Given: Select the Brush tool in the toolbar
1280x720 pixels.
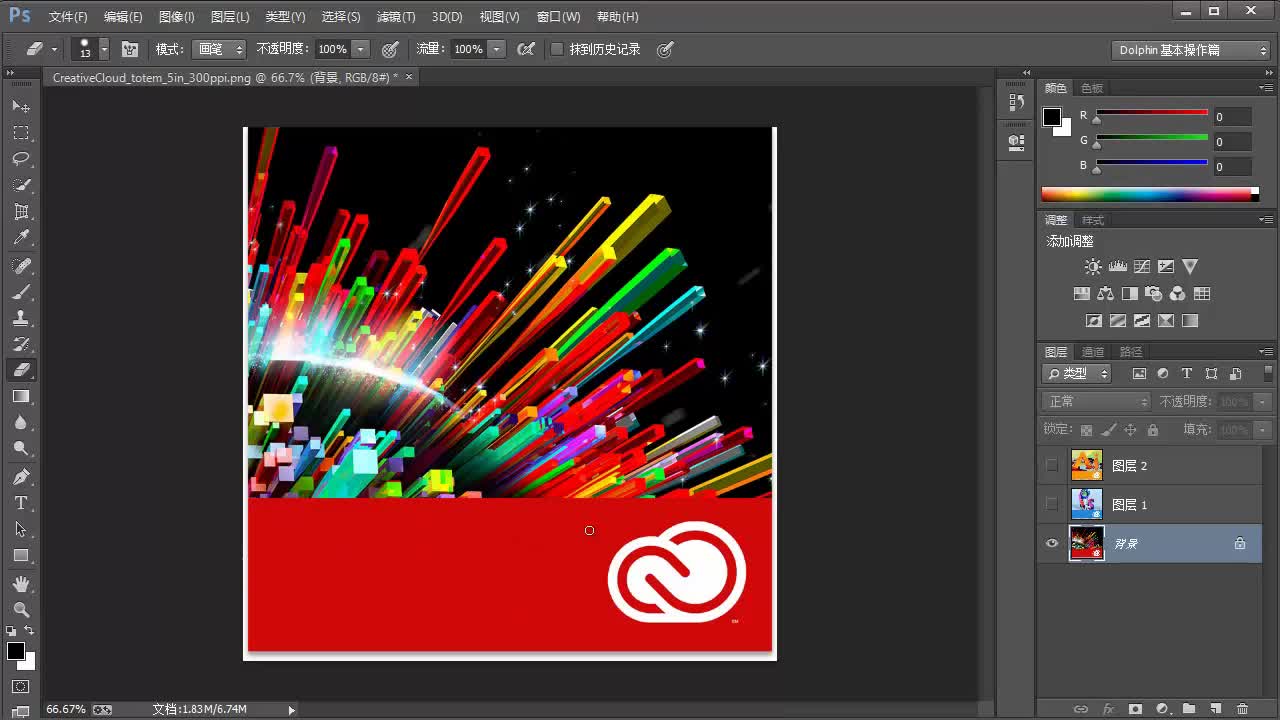Looking at the screenshot, I should point(20,292).
